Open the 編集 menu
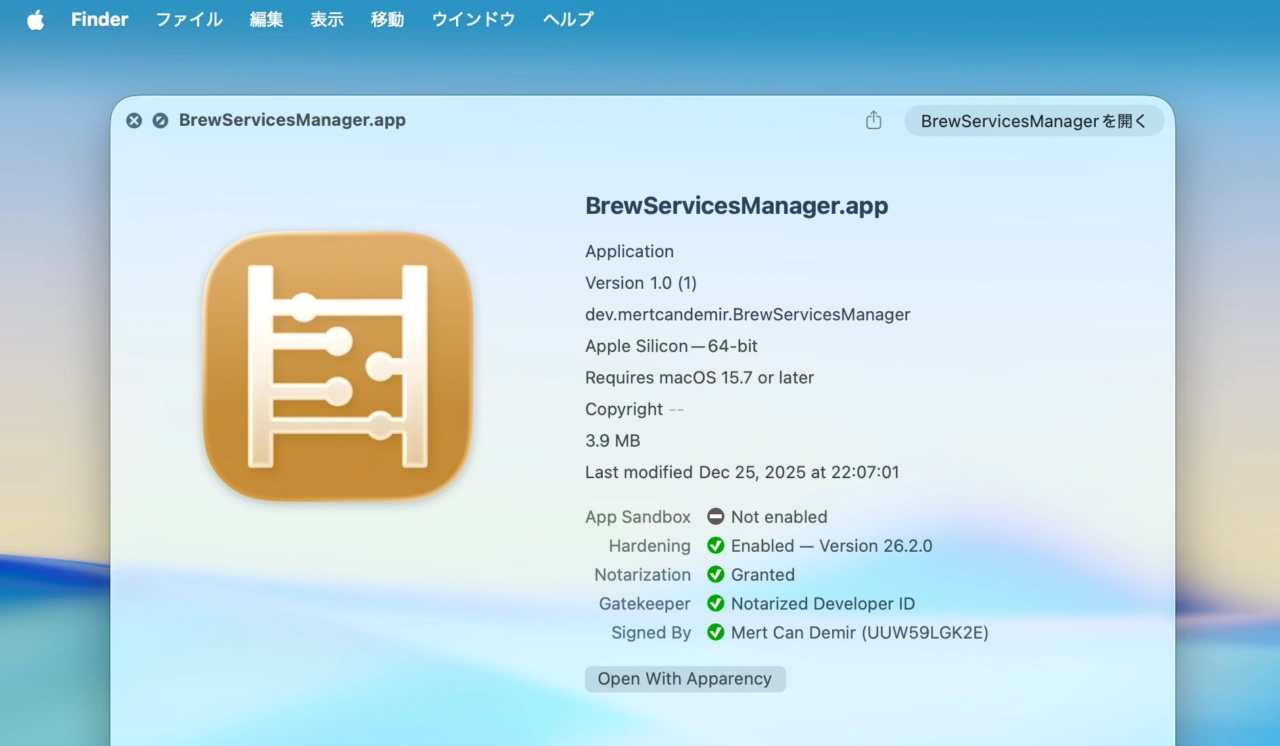 (265, 19)
